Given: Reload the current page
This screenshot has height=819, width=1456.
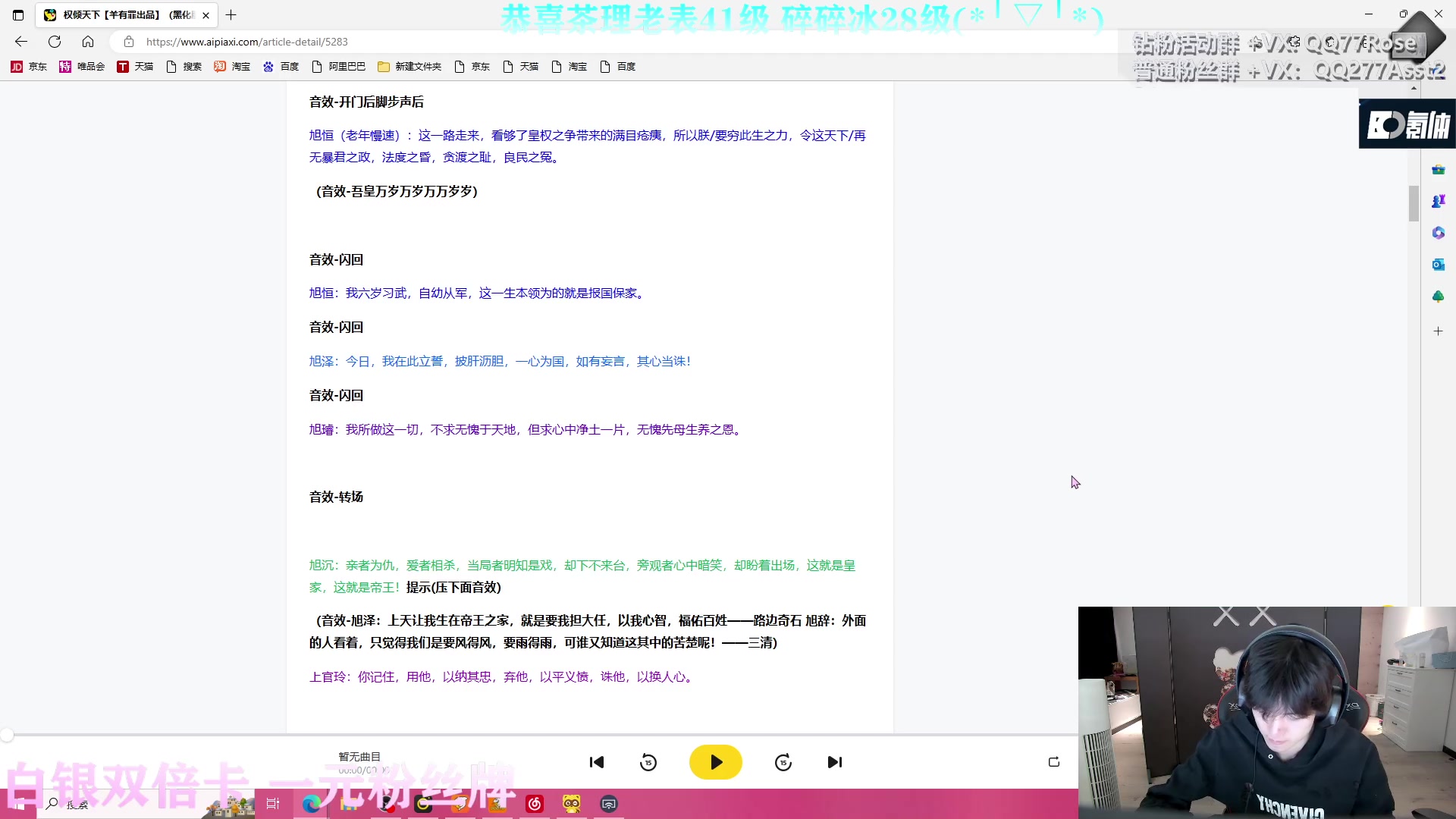Looking at the screenshot, I should pyautogui.click(x=55, y=42).
